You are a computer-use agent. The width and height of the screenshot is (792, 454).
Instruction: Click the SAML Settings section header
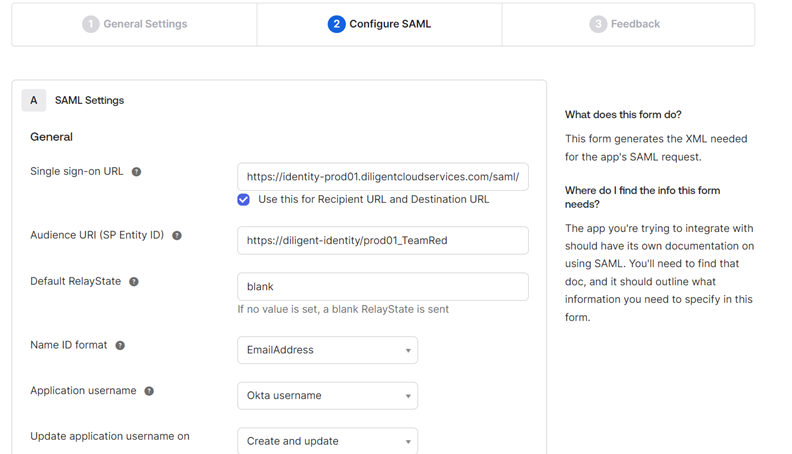click(90, 101)
